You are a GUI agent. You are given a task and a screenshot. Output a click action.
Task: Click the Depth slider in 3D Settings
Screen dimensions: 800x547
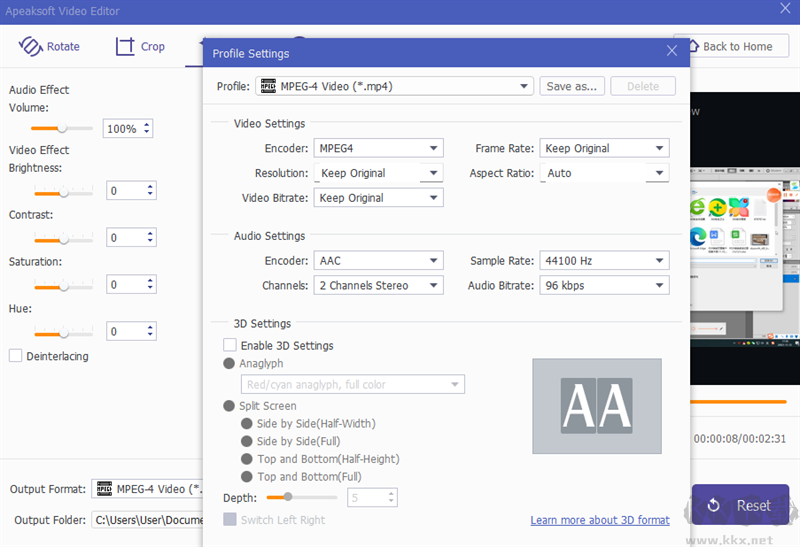tap(288, 497)
